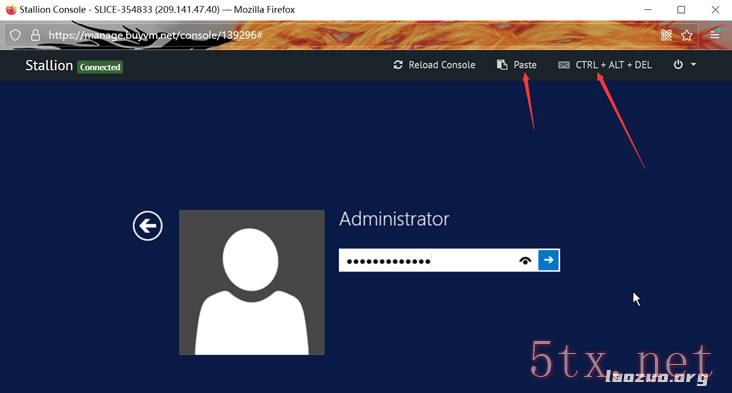732x393 pixels.
Task: Open the power options dropdown
Action: (684, 64)
